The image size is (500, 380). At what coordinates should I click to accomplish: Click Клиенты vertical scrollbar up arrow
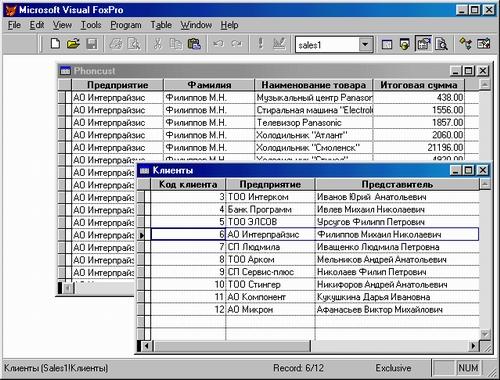(485, 184)
